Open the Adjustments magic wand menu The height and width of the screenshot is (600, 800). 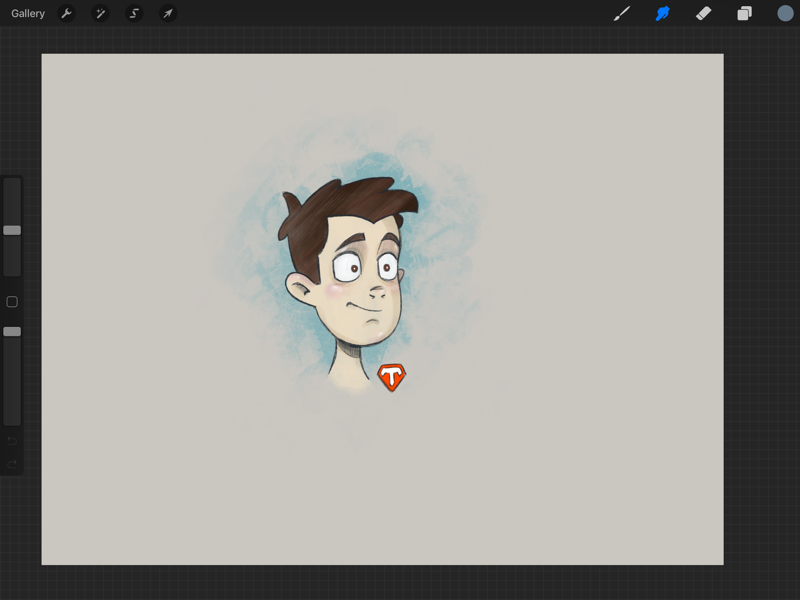coord(99,14)
